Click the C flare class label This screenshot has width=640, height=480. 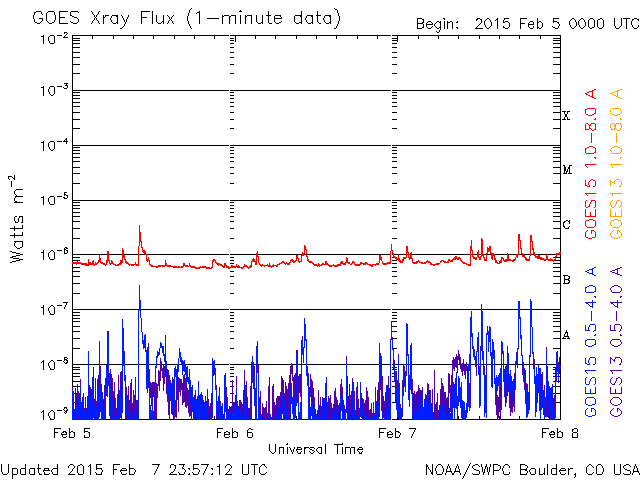click(567, 225)
